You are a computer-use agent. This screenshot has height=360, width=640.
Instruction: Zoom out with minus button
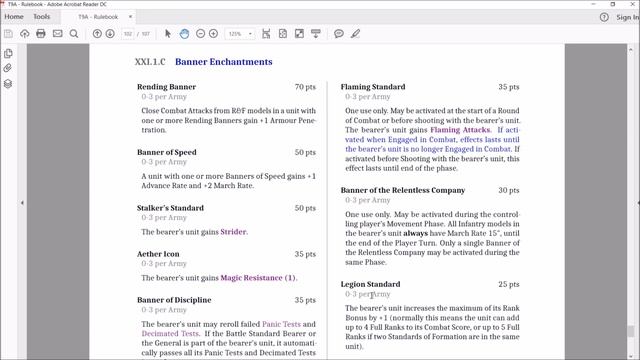[200, 34]
